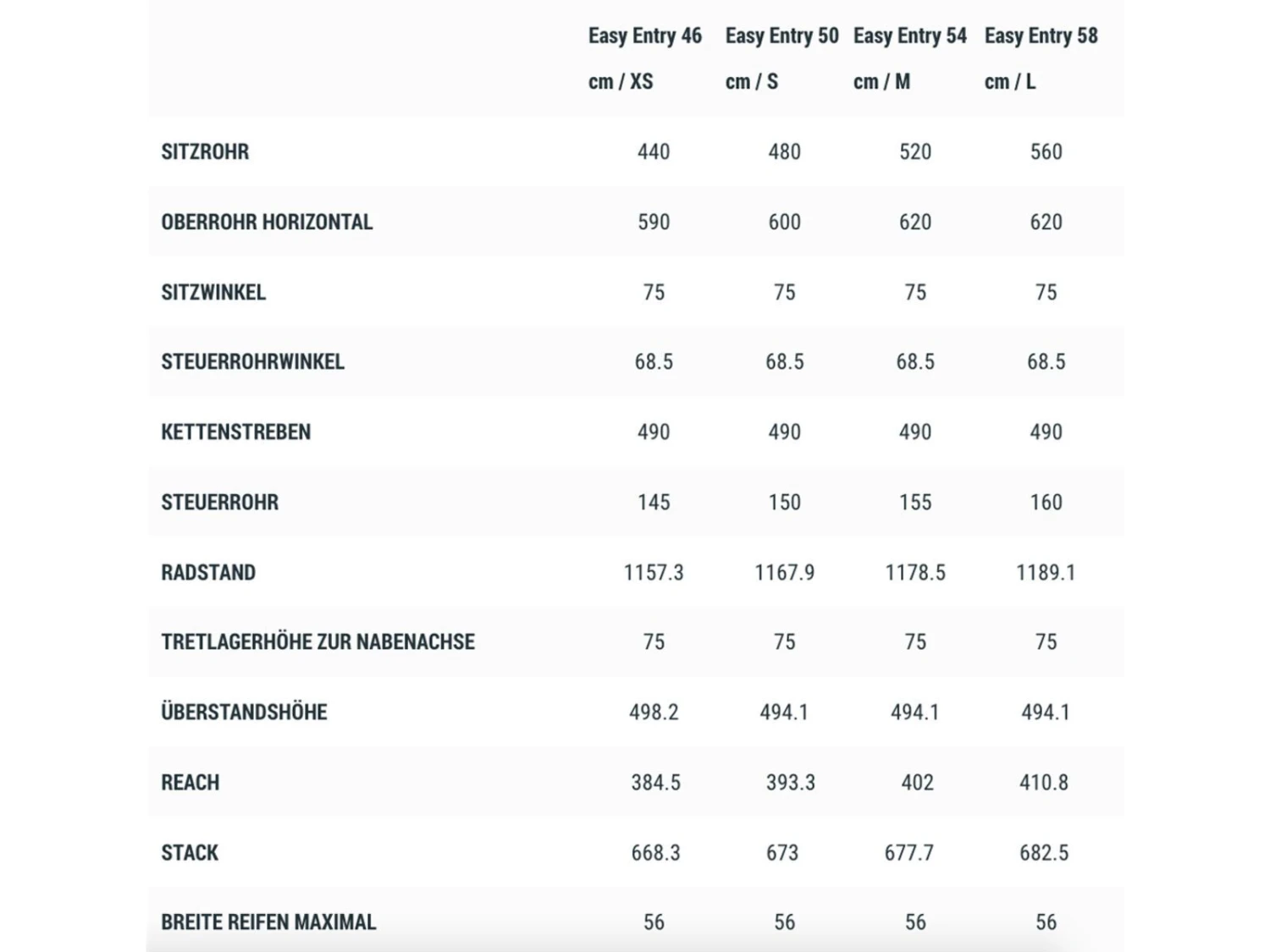Select the BREITE REIFEN MAXIMAL label
The height and width of the screenshot is (952, 1270).
click(268, 922)
